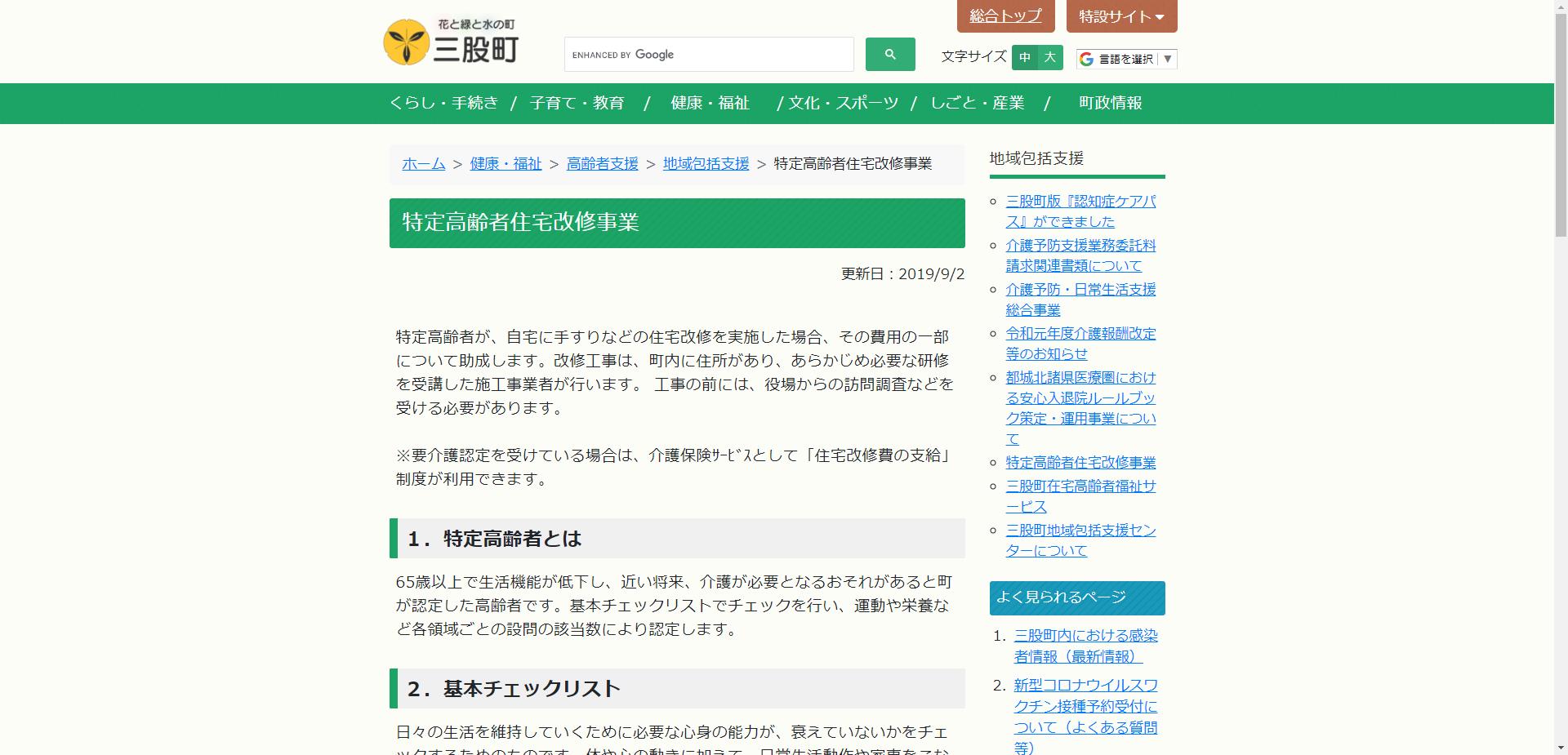Toggle the 文字サイズ setting to large
The image size is (1568, 755).
point(1049,57)
